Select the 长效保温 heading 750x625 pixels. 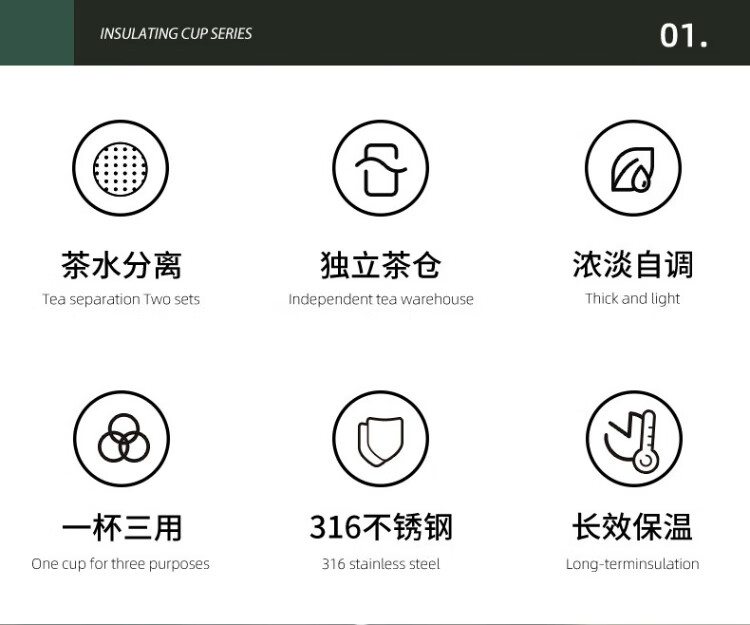pyautogui.click(x=632, y=527)
